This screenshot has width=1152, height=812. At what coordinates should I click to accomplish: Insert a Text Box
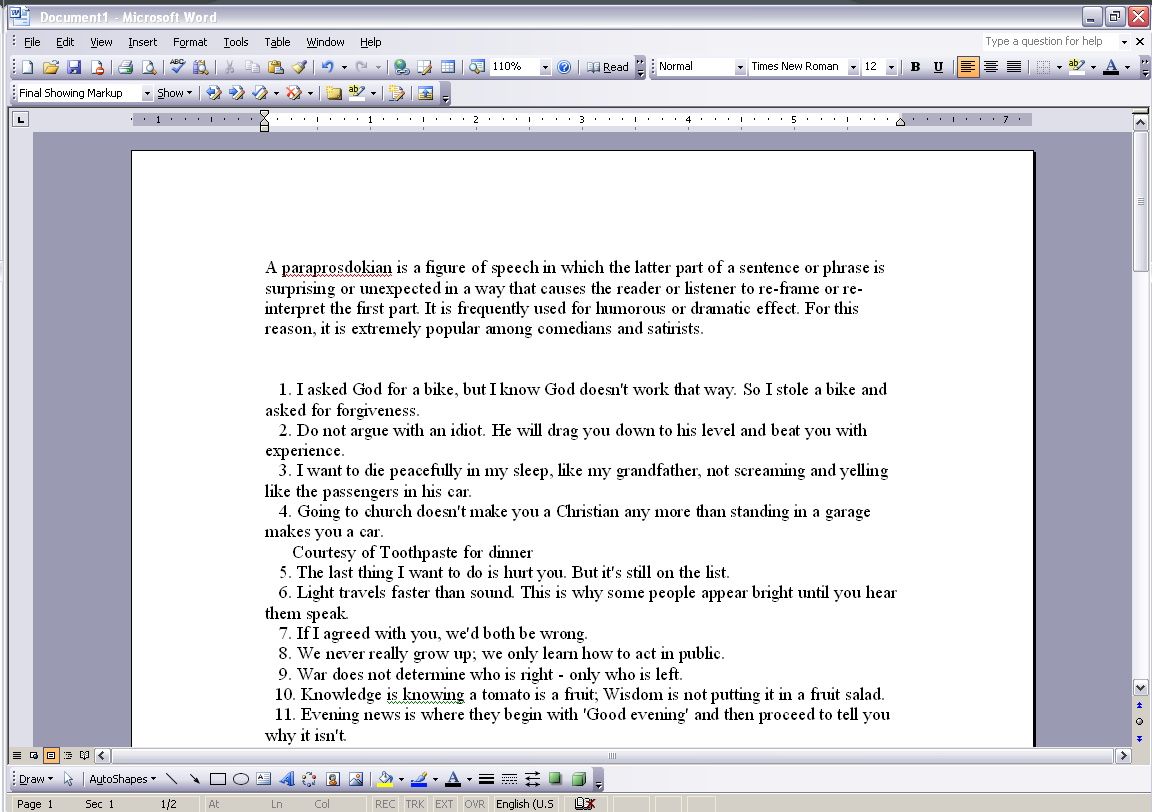[x=263, y=778]
